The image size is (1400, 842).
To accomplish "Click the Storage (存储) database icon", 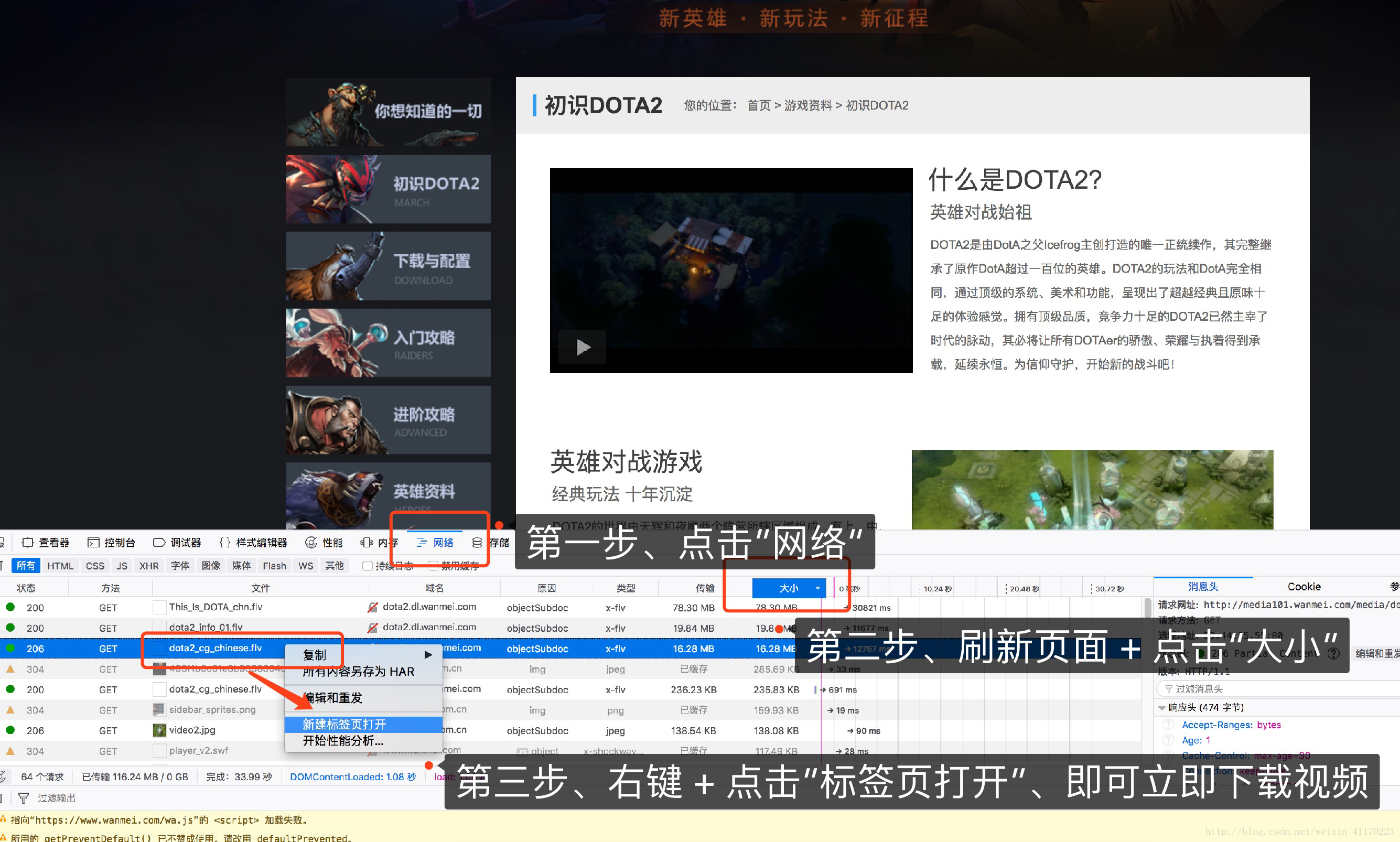I will point(477,543).
